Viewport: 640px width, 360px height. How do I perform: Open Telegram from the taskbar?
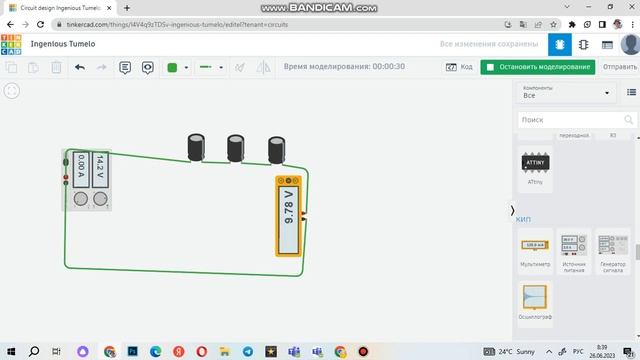pos(247,351)
